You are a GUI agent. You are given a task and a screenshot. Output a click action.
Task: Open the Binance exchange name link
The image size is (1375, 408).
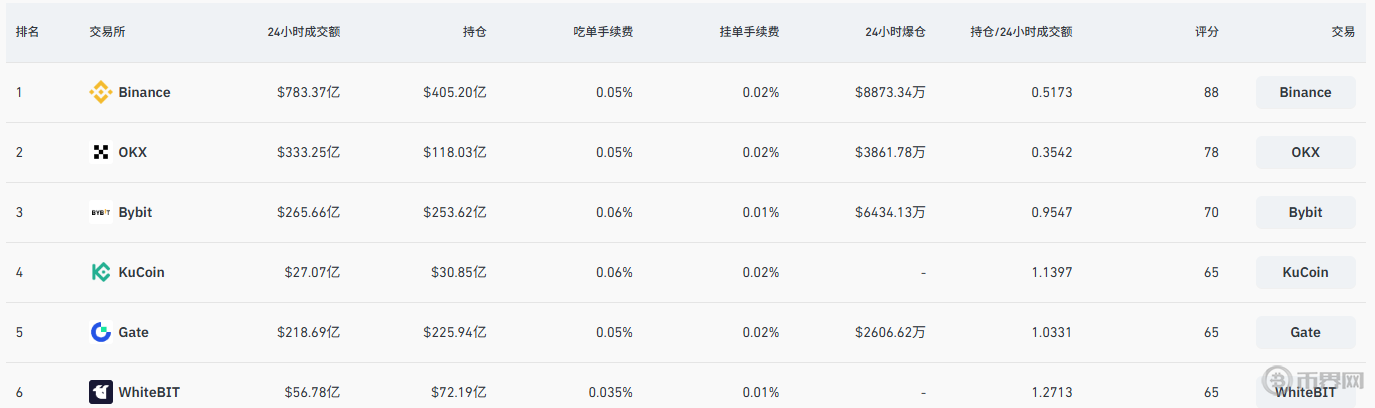[x=144, y=93]
